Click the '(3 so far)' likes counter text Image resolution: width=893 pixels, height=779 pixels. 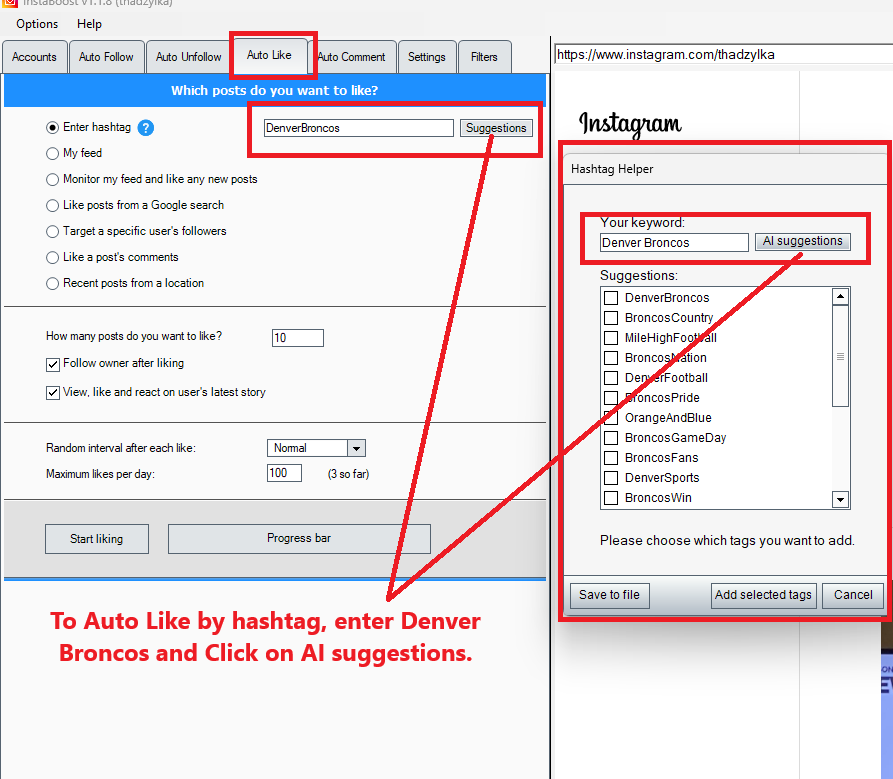tap(349, 474)
